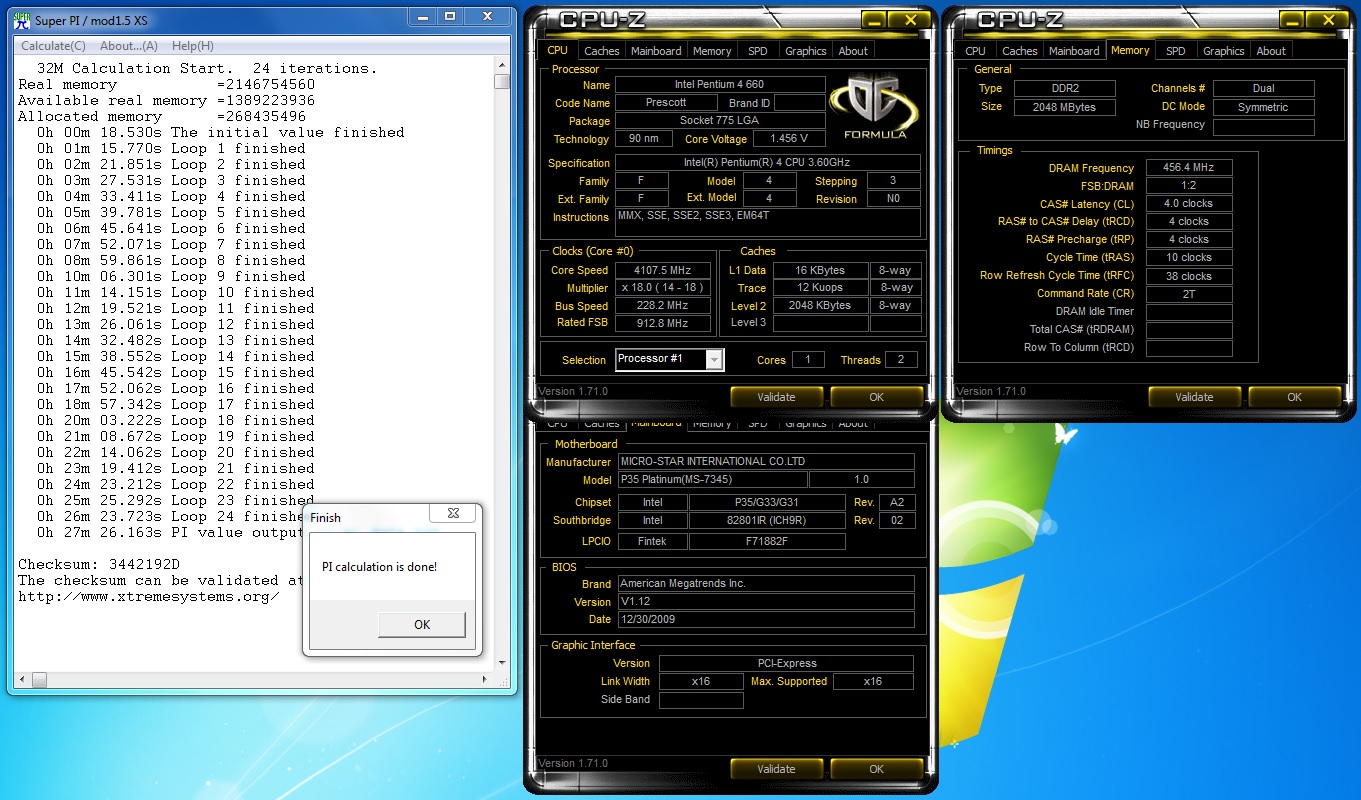Click the memory Type DDR2 field

(1065, 88)
